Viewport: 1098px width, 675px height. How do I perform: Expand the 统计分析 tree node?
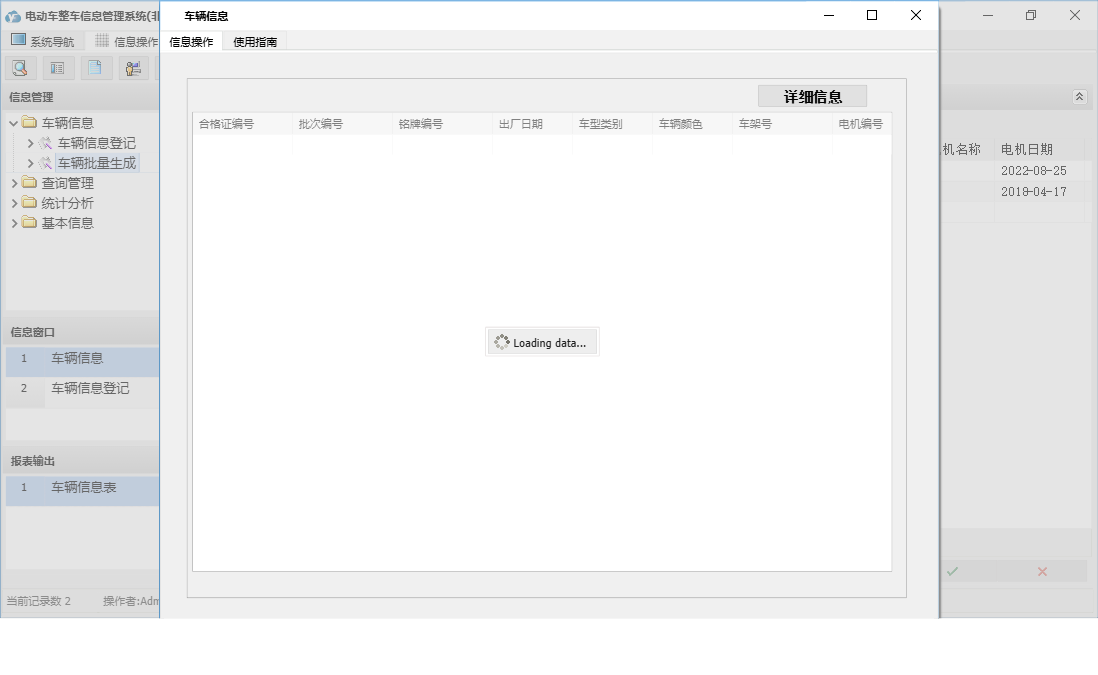(15, 203)
